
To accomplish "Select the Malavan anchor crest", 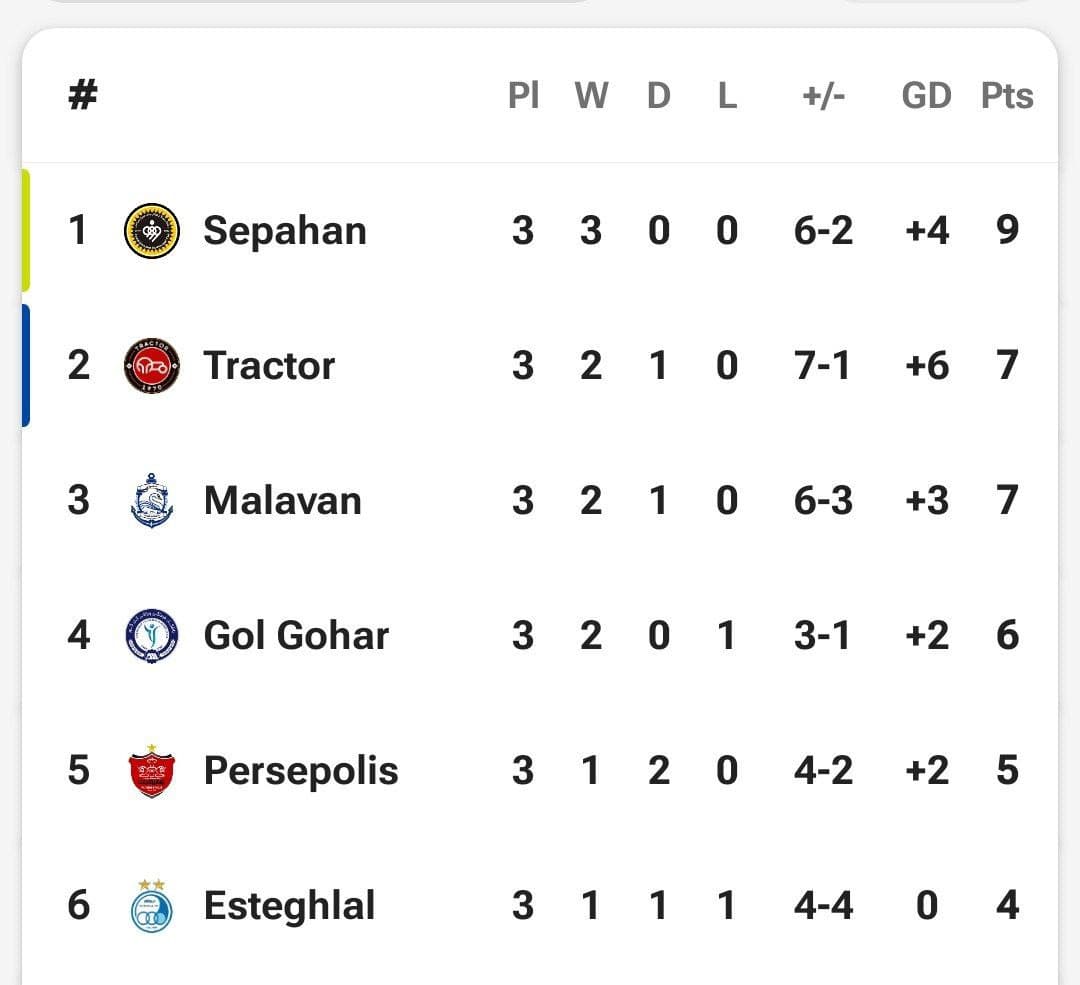I will click(x=152, y=501).
